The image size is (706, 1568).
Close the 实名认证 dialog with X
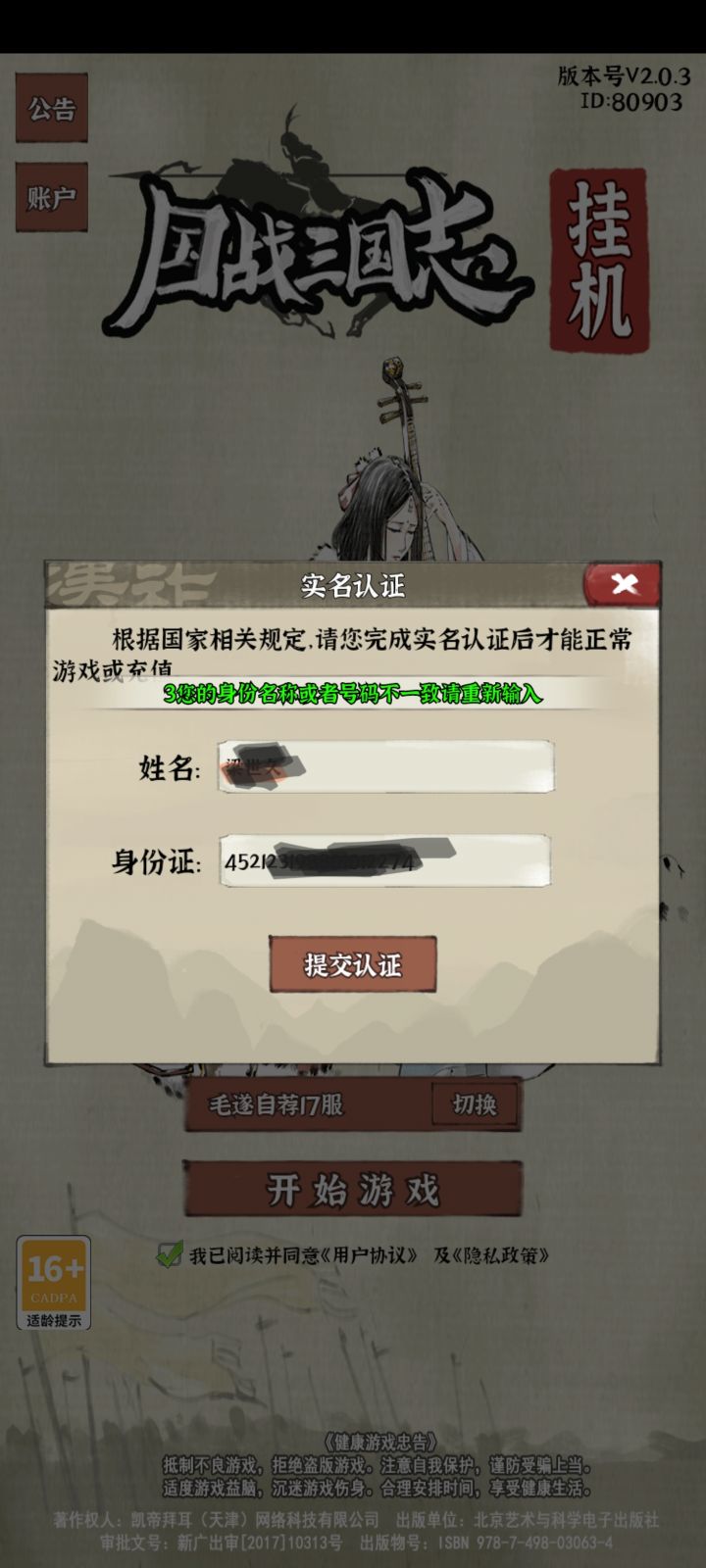[623, 585]
